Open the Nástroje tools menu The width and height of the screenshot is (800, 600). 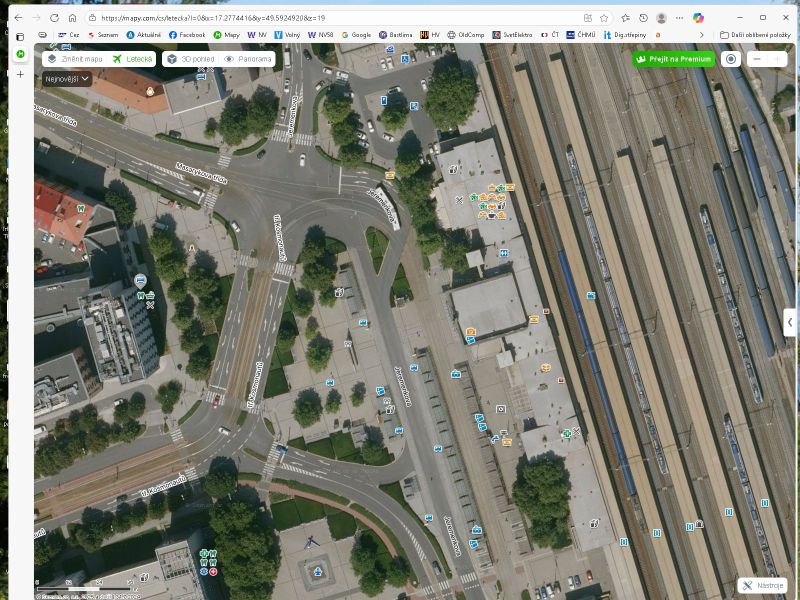tap(763, 585)
